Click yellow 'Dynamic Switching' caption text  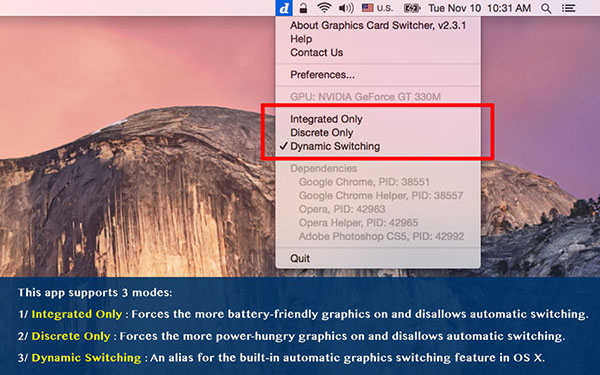86,358
